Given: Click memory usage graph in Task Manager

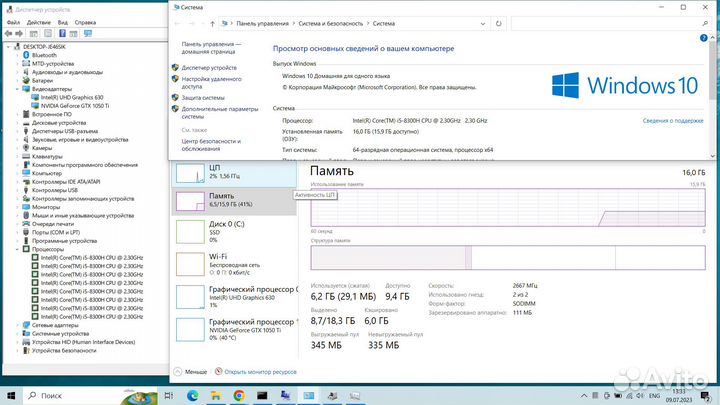Looking at the screenshot, I should pos(508,207).
